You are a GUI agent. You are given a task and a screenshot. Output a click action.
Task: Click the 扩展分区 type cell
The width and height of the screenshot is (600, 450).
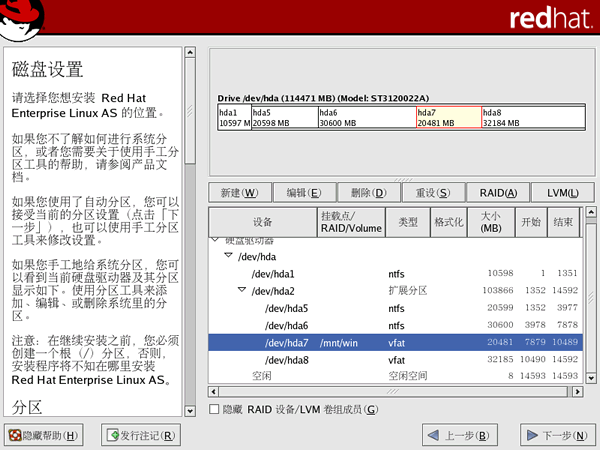(408, 291)
